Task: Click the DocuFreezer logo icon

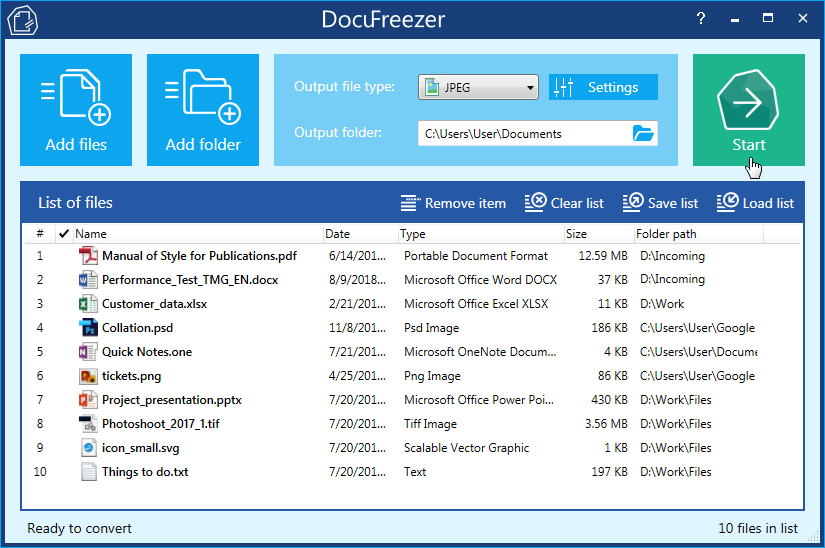Action: click(23, 20)
